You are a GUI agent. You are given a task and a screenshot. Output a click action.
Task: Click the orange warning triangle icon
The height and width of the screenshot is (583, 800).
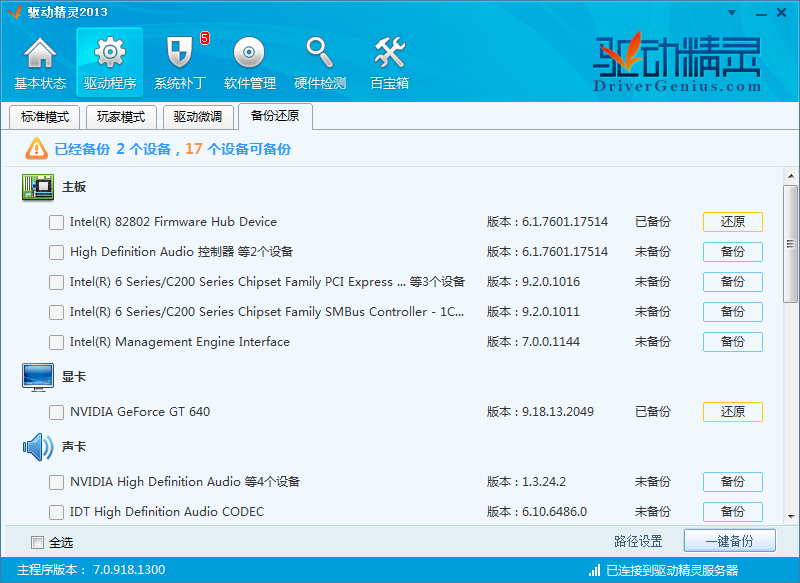point(37,149)
